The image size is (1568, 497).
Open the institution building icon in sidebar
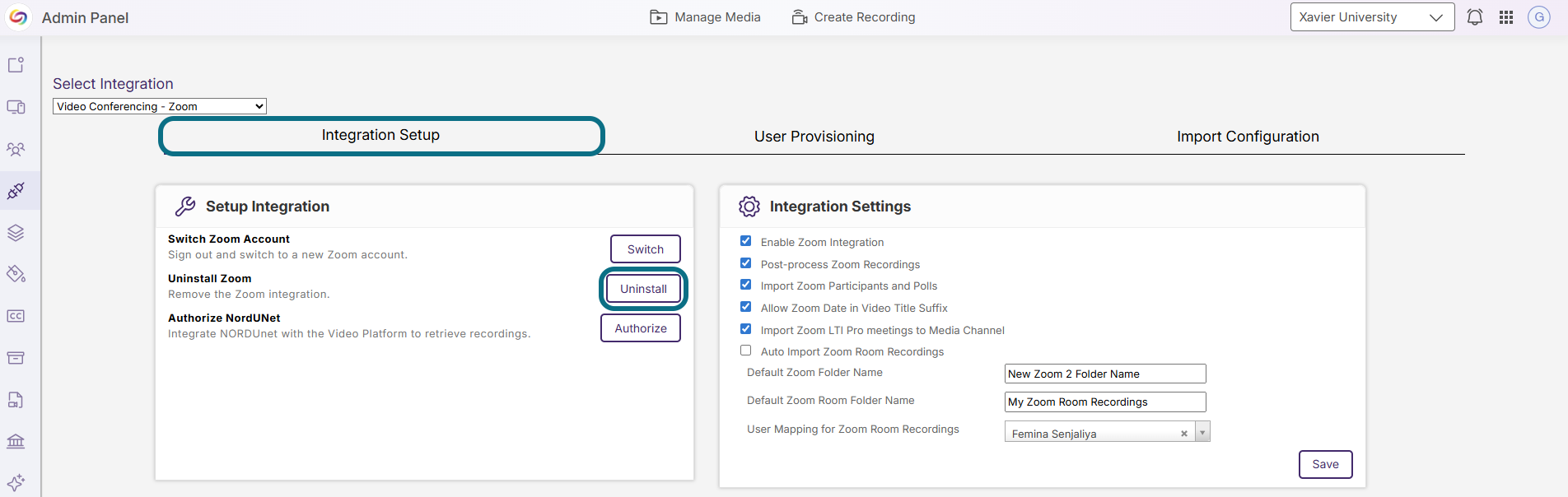[16, 441]
